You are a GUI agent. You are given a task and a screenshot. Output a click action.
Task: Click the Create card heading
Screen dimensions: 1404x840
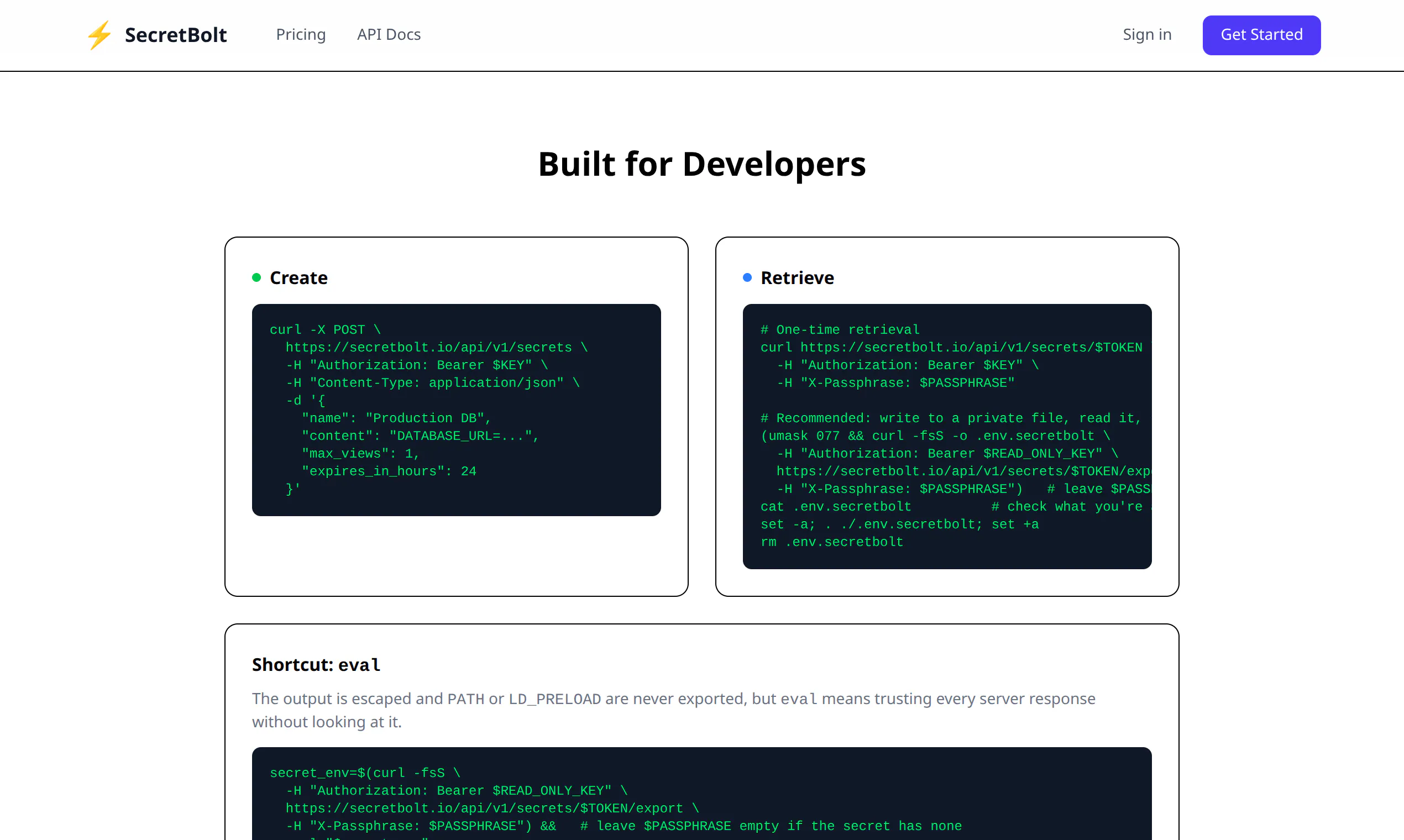[x=298, y=278]
